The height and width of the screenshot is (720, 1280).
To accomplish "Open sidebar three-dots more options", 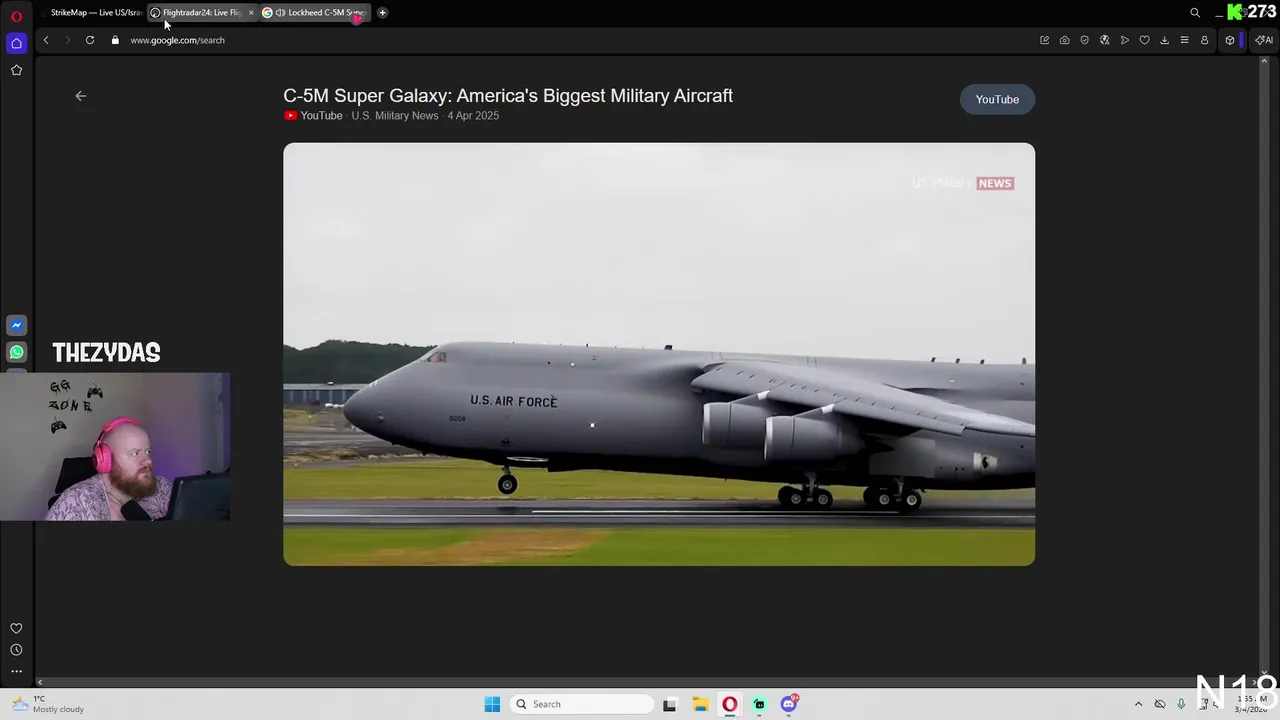I will 16,671.
